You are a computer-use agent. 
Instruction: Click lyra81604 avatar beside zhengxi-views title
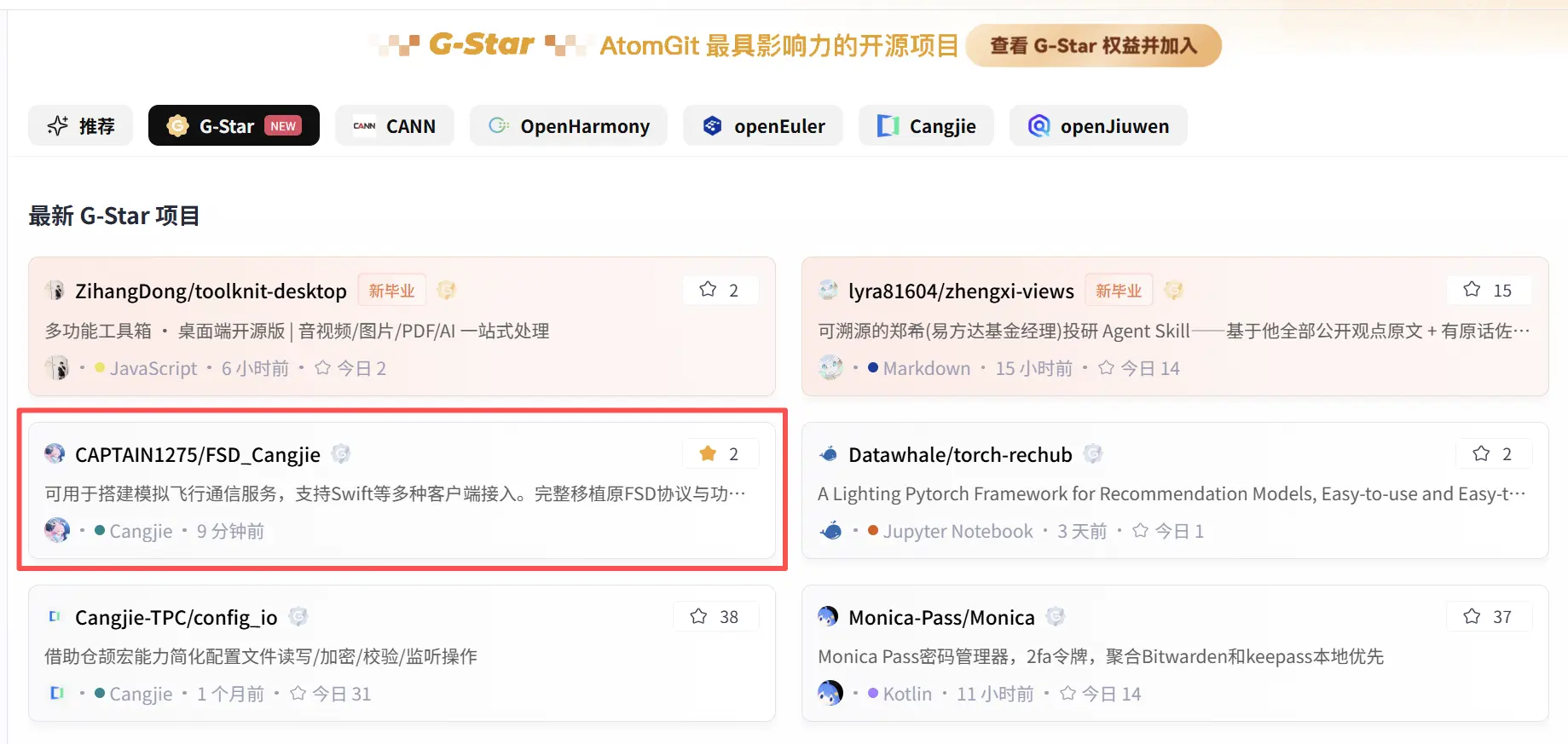(829, 291)
